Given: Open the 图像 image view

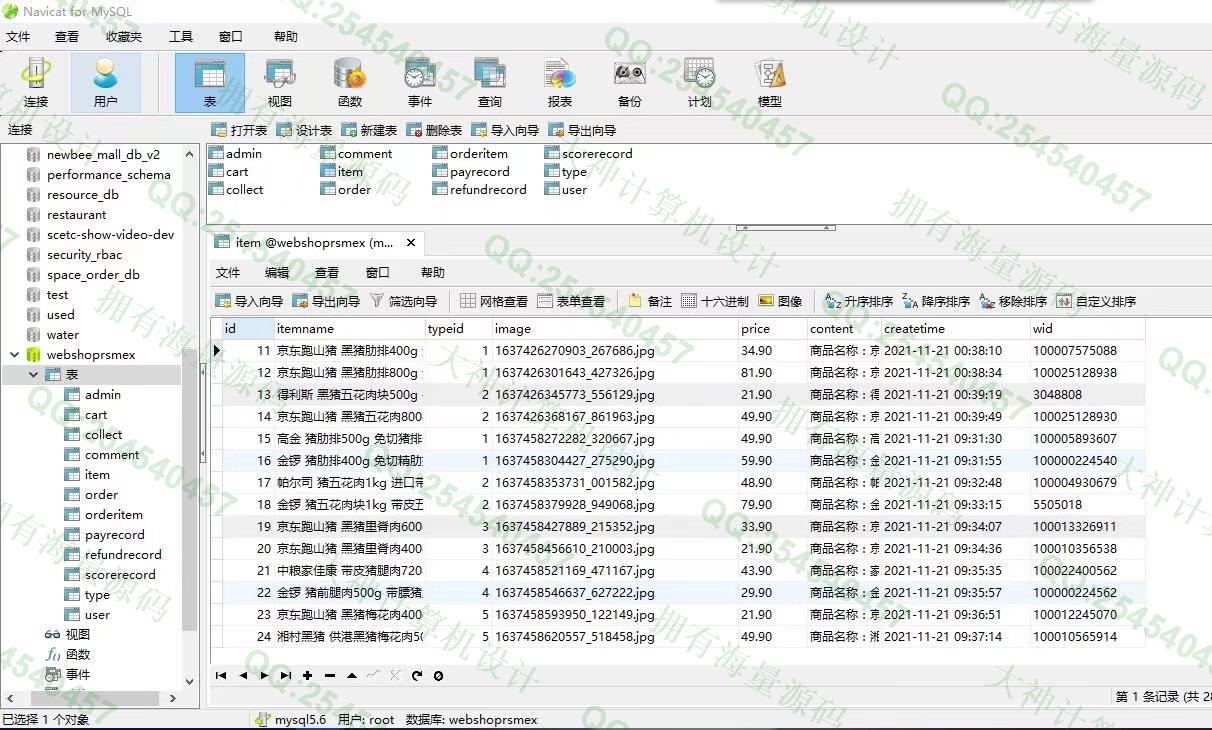Looking at the screenshot, I should tap(781, 301).
